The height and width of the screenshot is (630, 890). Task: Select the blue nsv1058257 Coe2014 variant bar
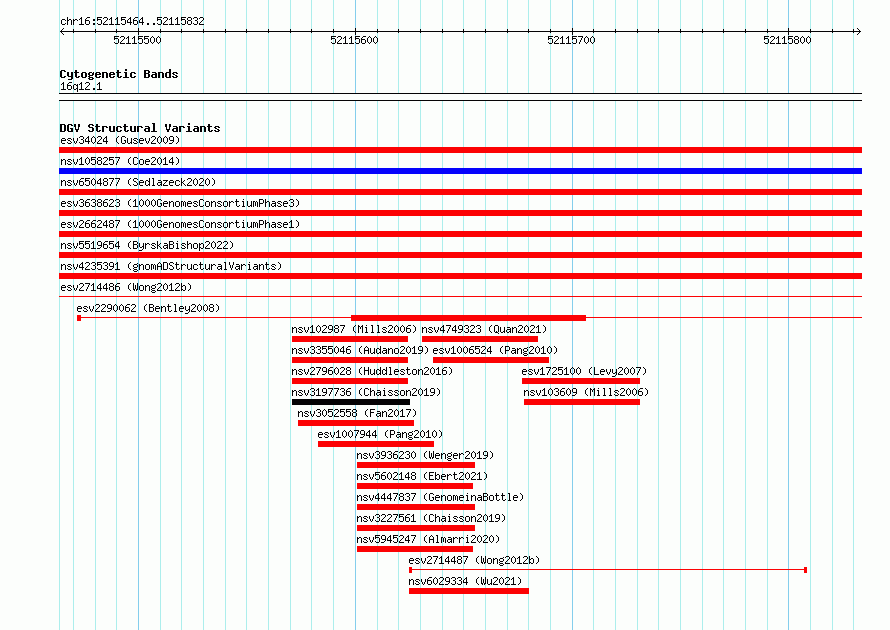[x=460, y=171]
